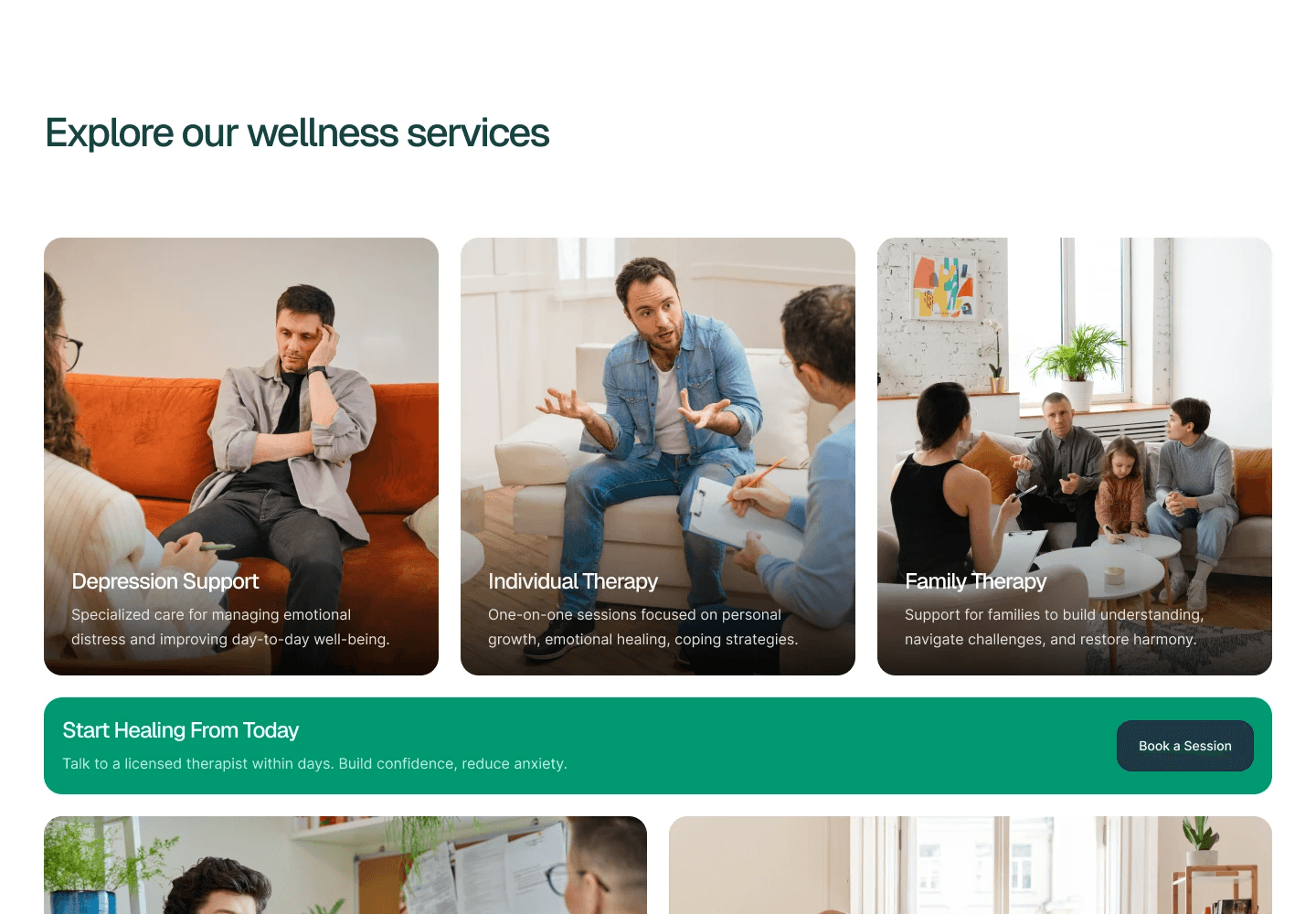
Task: Open the Depression Support card
Action: (x=241, y=456)
